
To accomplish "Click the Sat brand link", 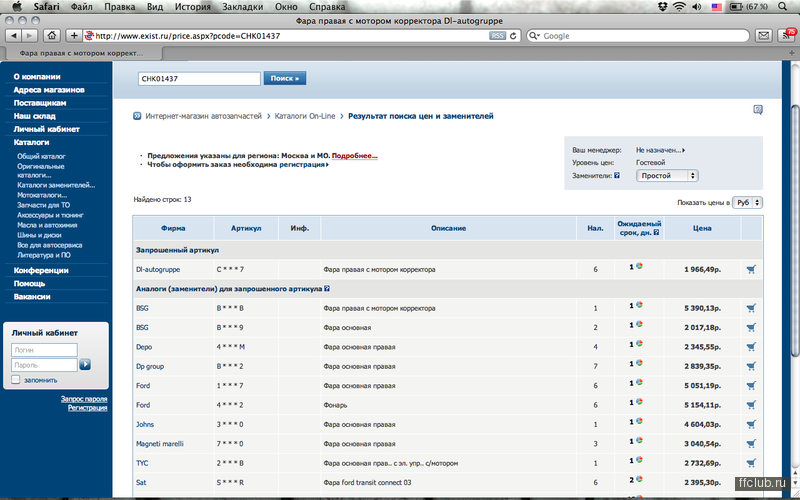I will click(x=141, y=483).
